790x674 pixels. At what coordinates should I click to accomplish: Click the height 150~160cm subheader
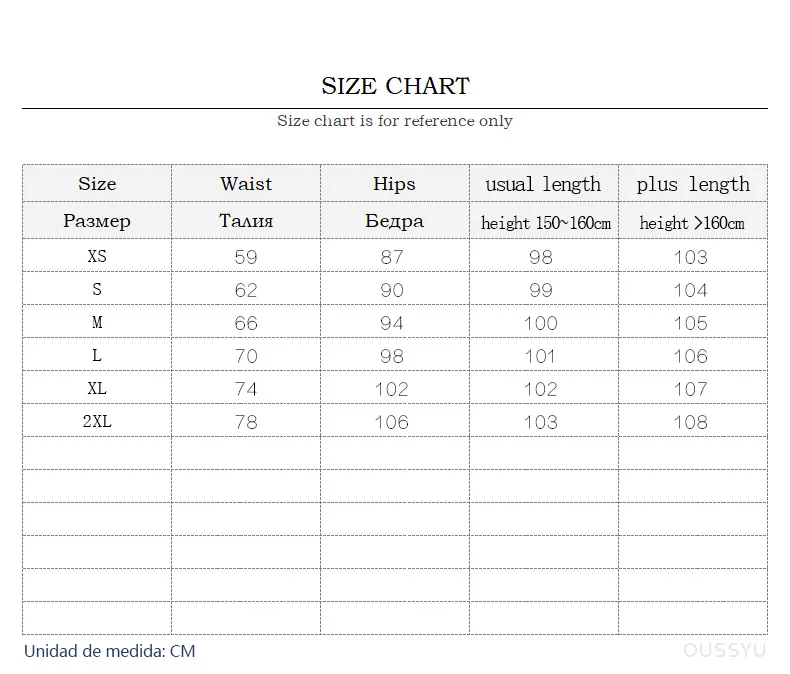click(x=545, y=223)
